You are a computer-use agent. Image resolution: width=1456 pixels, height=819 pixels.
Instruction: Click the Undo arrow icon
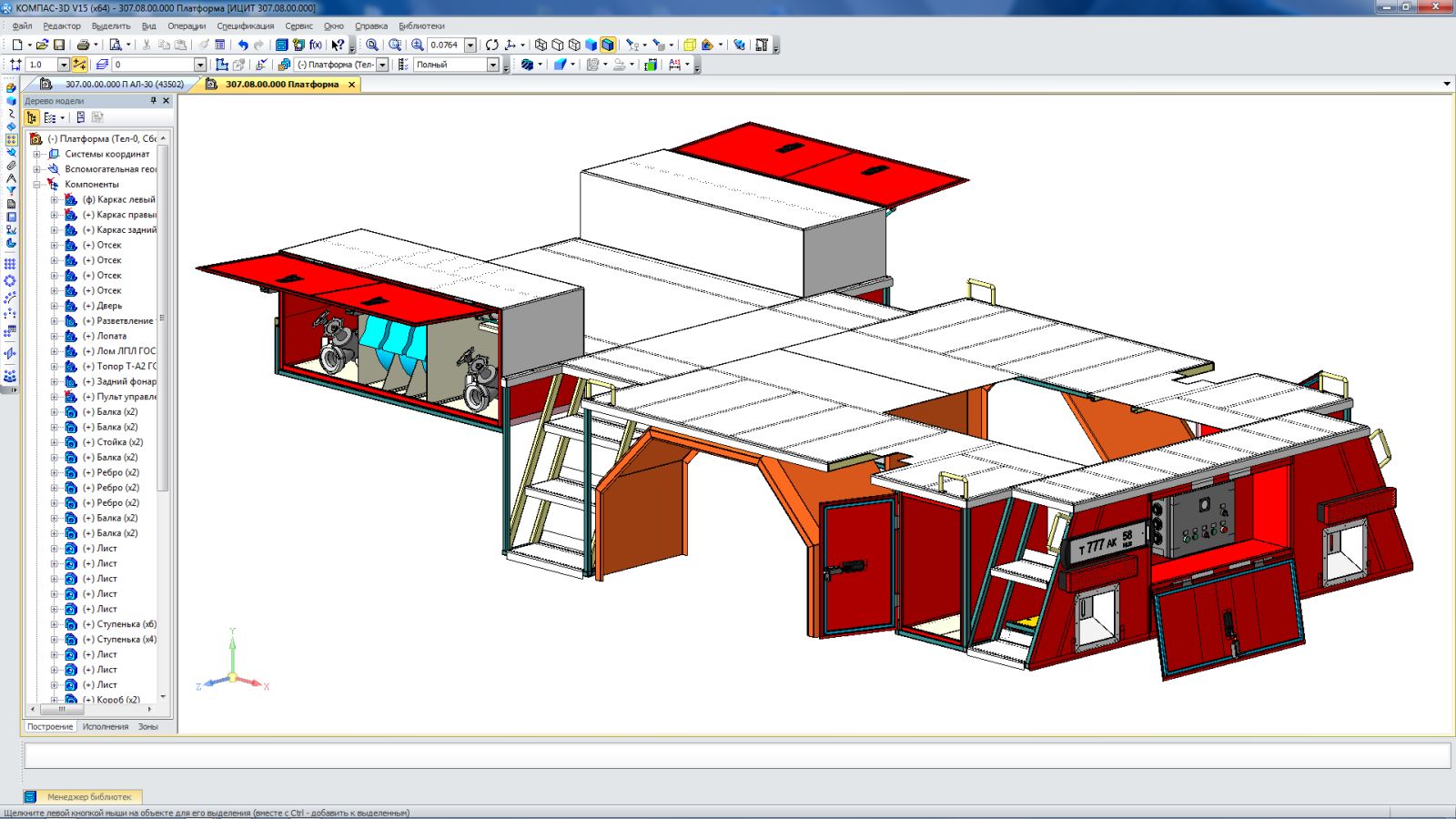(x=242, y=45)
